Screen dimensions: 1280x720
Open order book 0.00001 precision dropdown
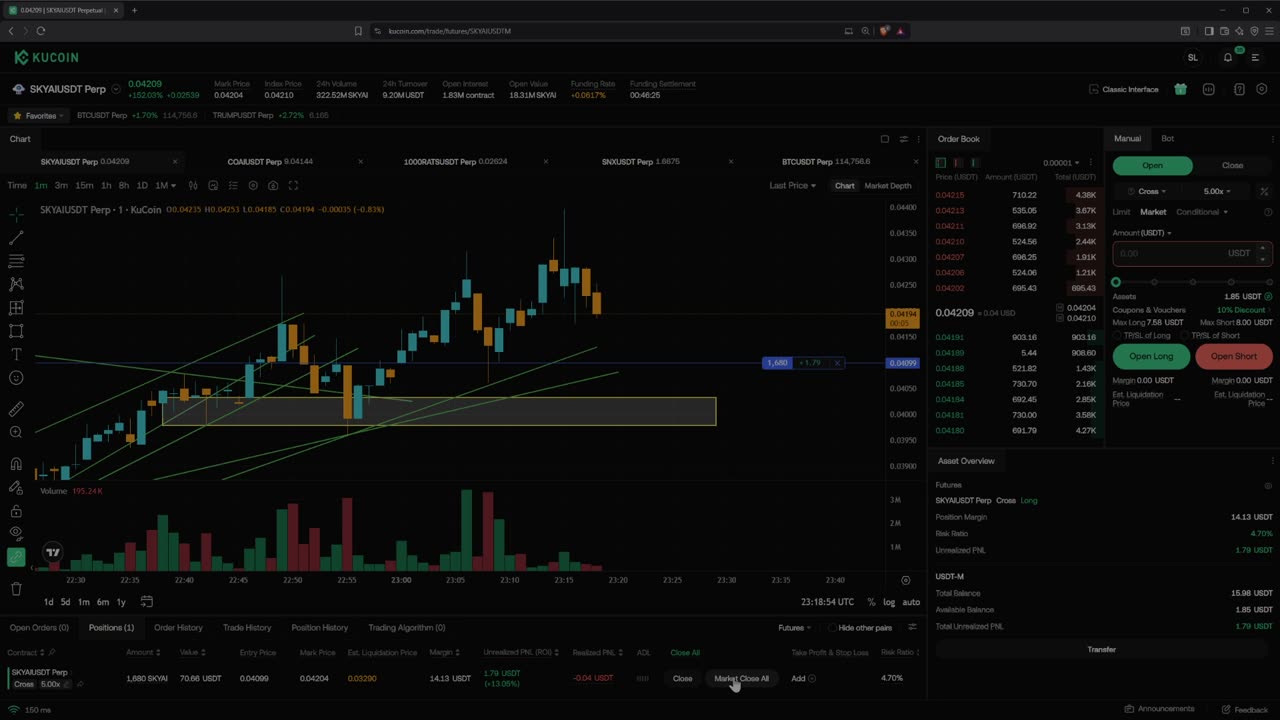click(1061, 162)
